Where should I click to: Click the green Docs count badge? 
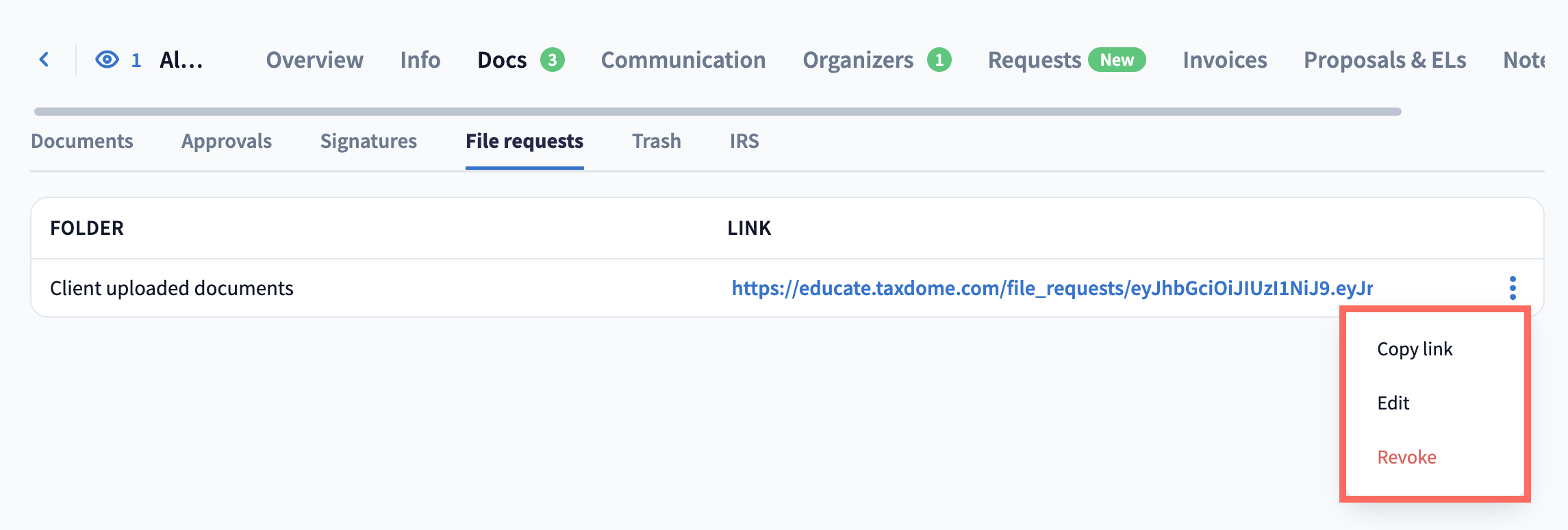tap(552, 60)
